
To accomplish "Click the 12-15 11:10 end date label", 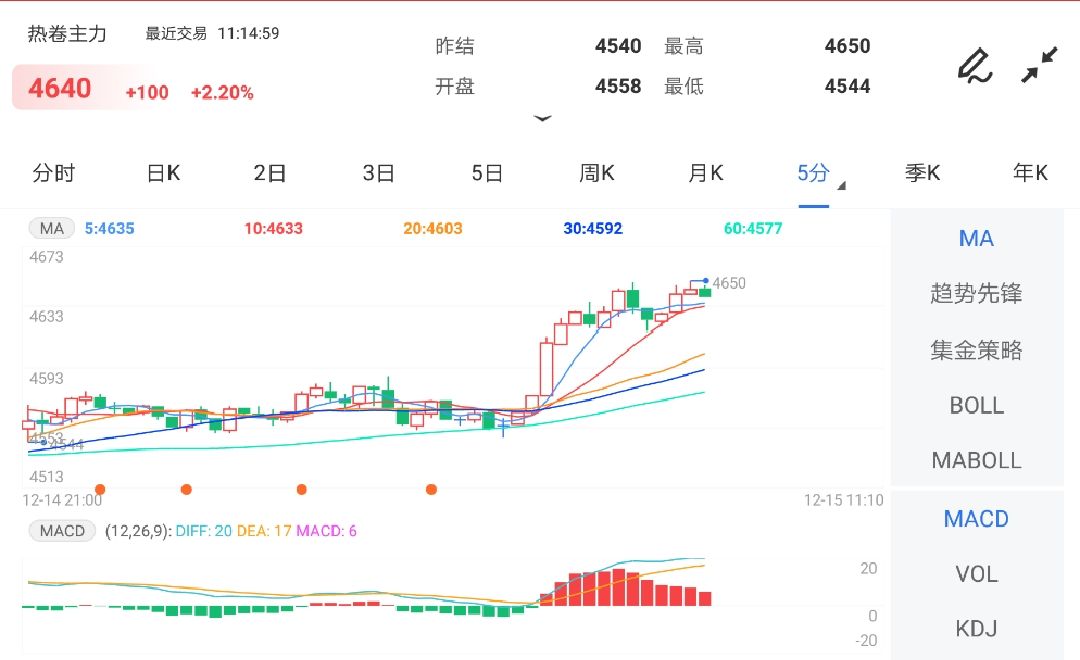I will [843, 500].
